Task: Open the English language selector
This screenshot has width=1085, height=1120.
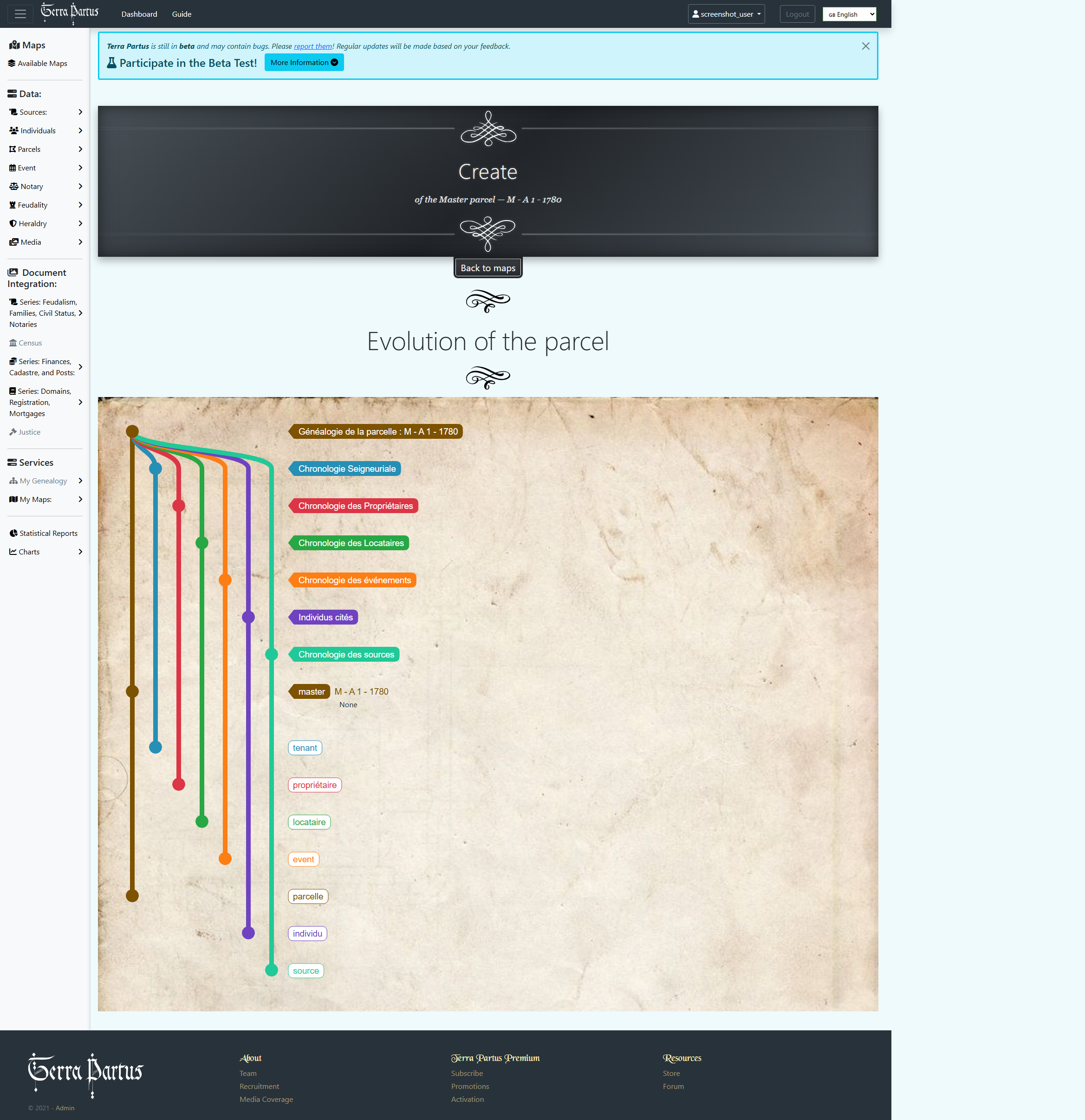Action: coord(849,14)
